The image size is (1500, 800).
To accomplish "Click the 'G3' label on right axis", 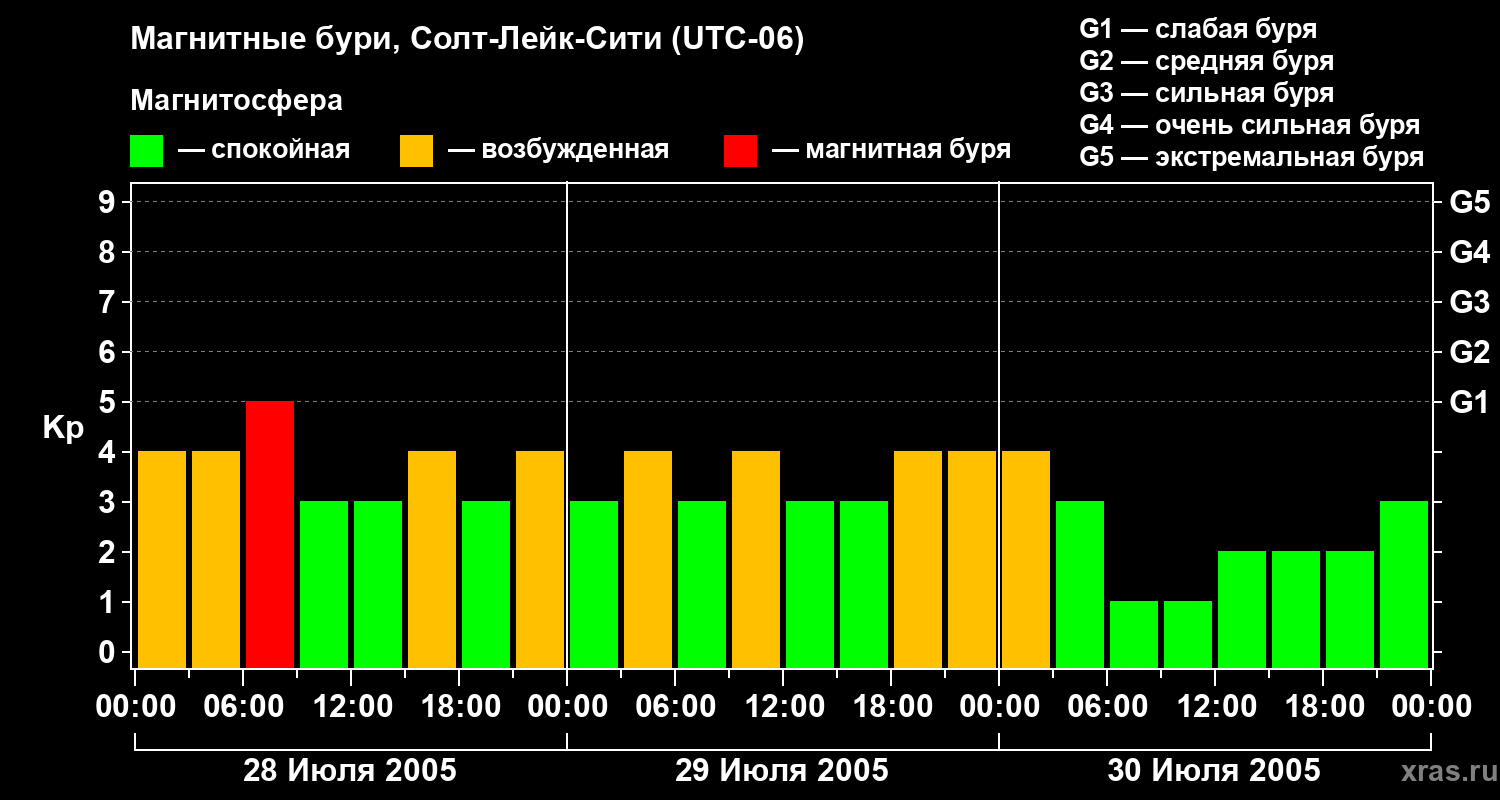I will pos(1470,302).
